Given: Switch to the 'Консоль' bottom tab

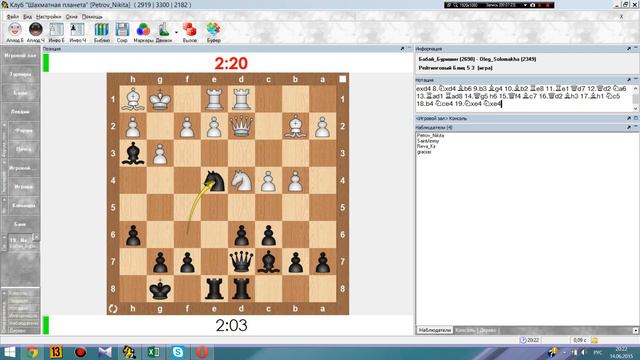Looking at the screenshot, I should point(465,330).
